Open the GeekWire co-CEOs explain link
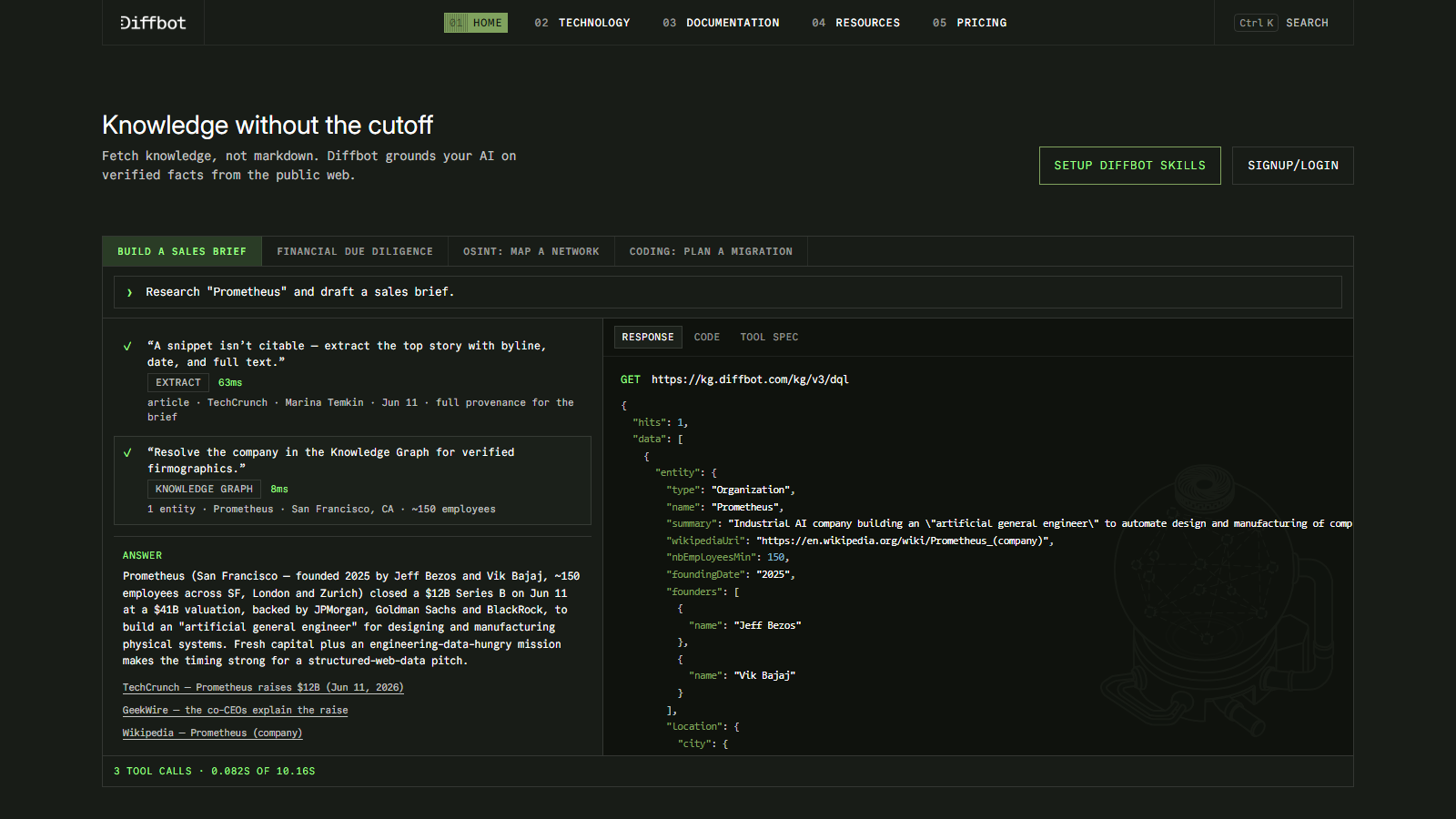This screenshot has height=819, width=1456. [x=236, y=710]
